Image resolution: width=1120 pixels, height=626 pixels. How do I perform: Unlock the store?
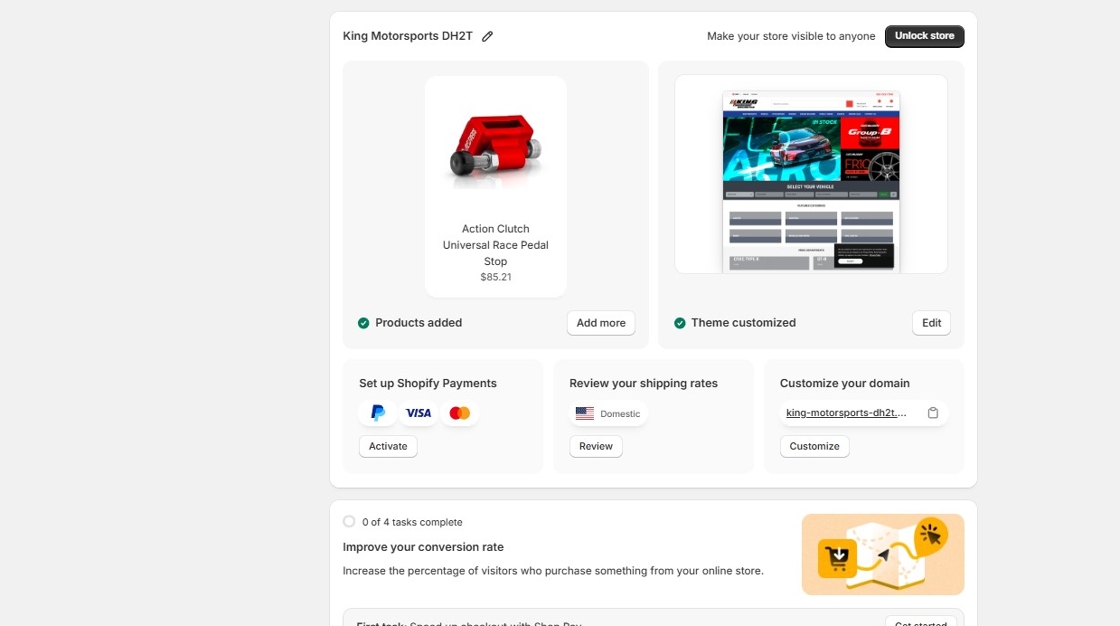[924, 36]
